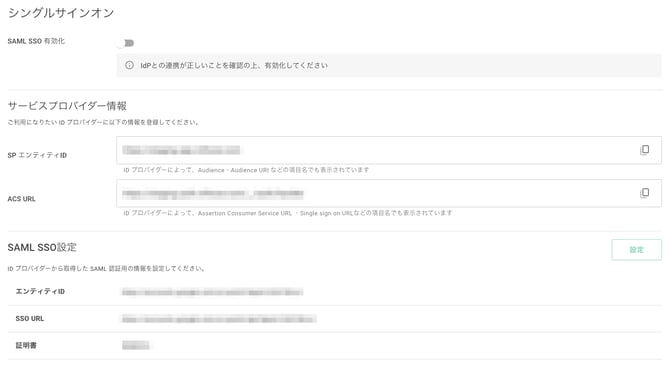Copy the ACS URL value

(x=644, y=193)
